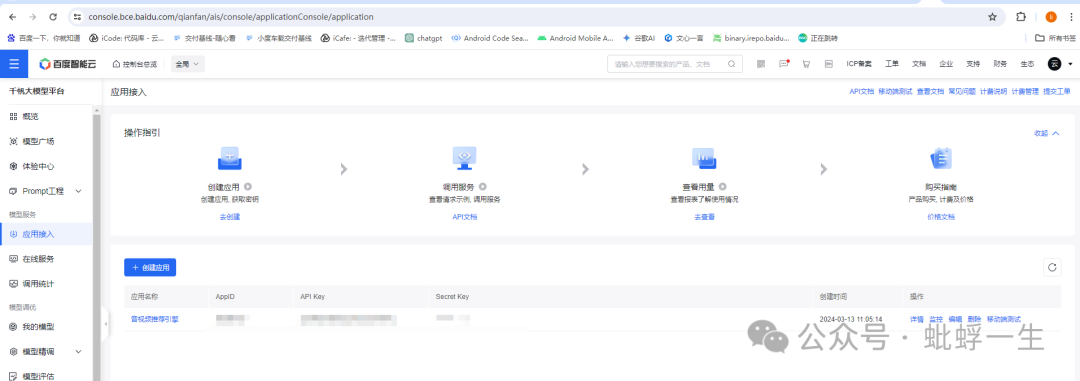Open the message notifications icon
This screenshot has height=381, width=1080.
[x=784, y=63]
